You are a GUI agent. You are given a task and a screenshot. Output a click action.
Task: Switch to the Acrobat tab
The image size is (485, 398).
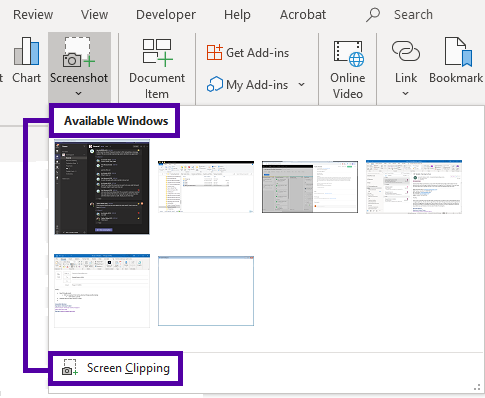tap(303, 15)
